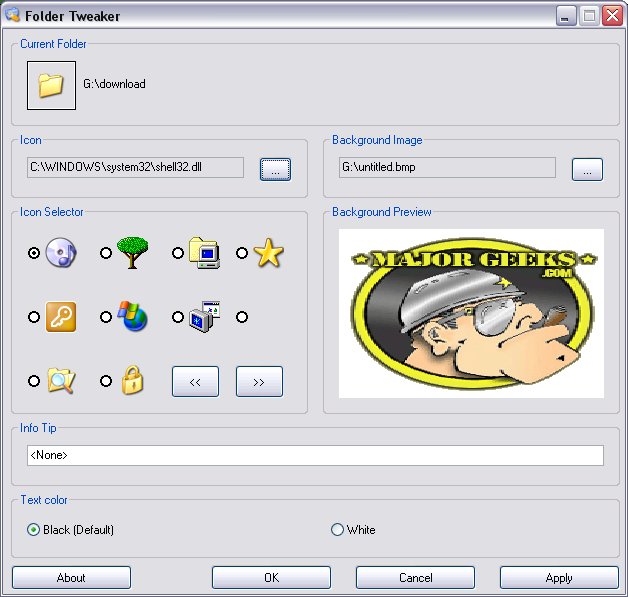Select radio button beside Windows globe icon

click(x=106, y=317)
